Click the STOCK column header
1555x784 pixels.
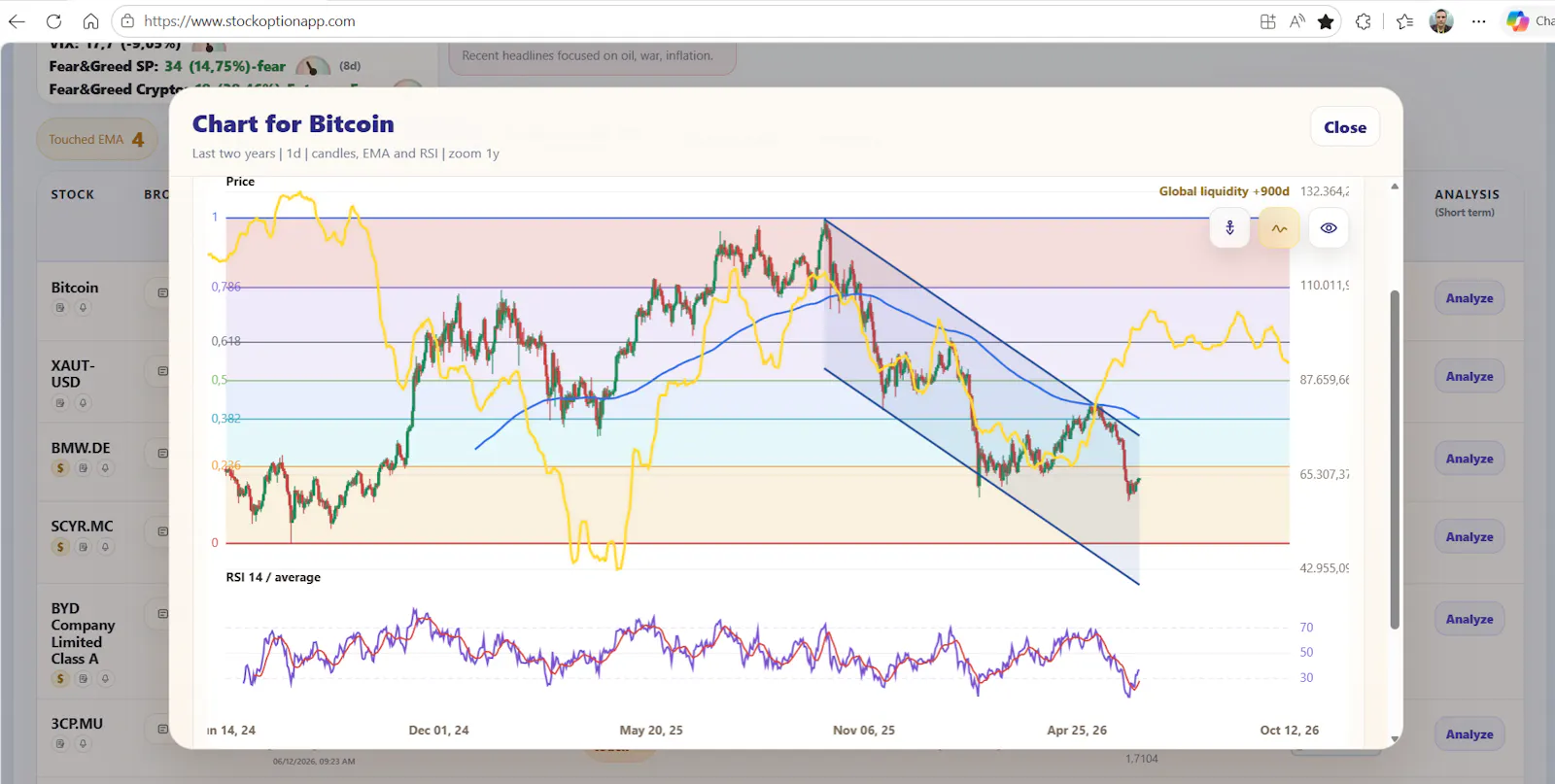[73, 195]
